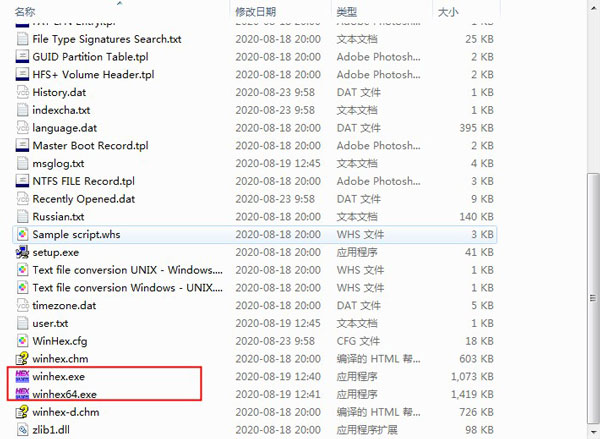Select file name Master Boot Record.tpl
This screenshot has height=439, width=600.
click(90, 145)
